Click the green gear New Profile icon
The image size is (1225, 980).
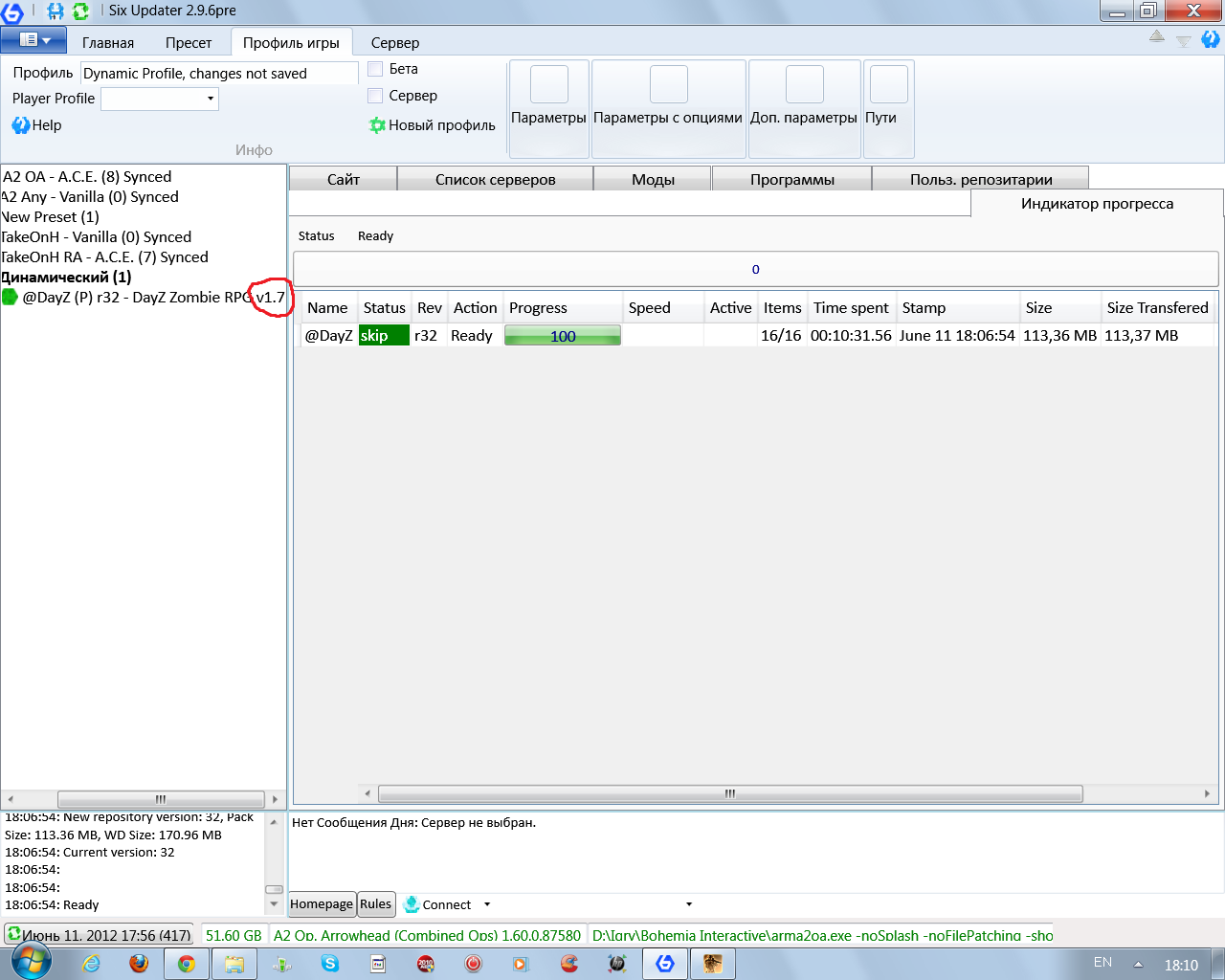pyautogui.click(x=377, y=125)
